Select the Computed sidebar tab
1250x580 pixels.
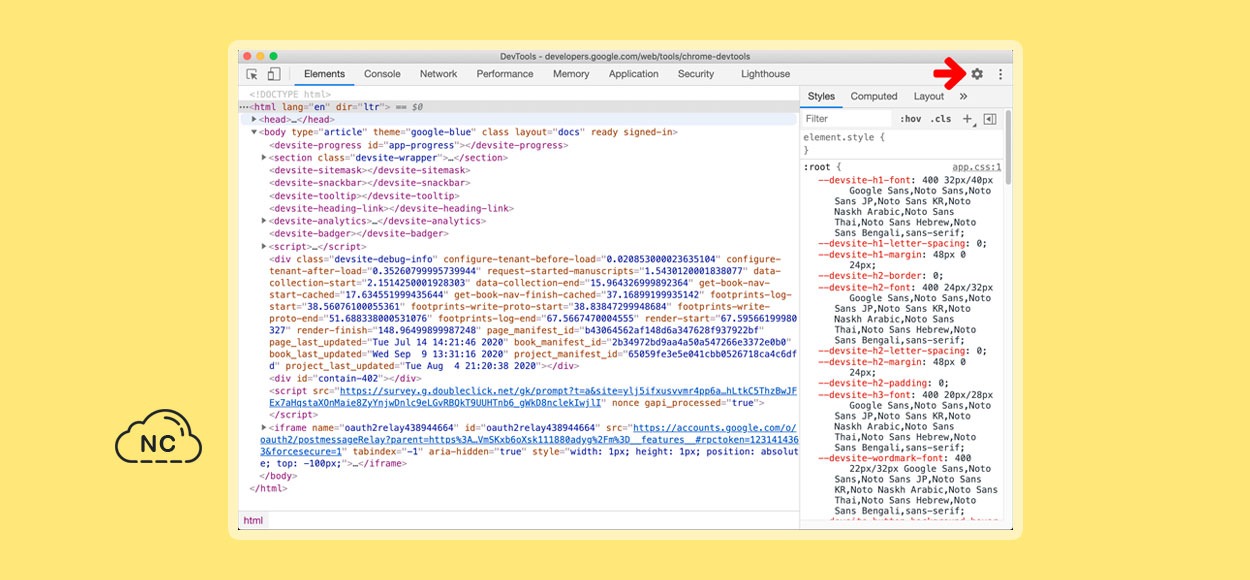click(x=874, y=97)
